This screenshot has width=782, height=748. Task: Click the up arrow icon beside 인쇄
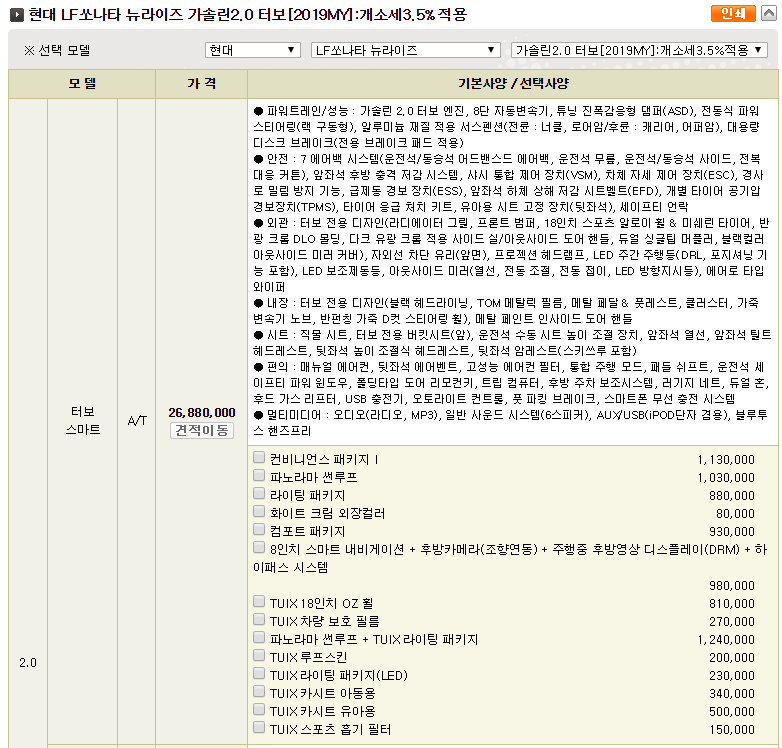click(x=769, y=13)
